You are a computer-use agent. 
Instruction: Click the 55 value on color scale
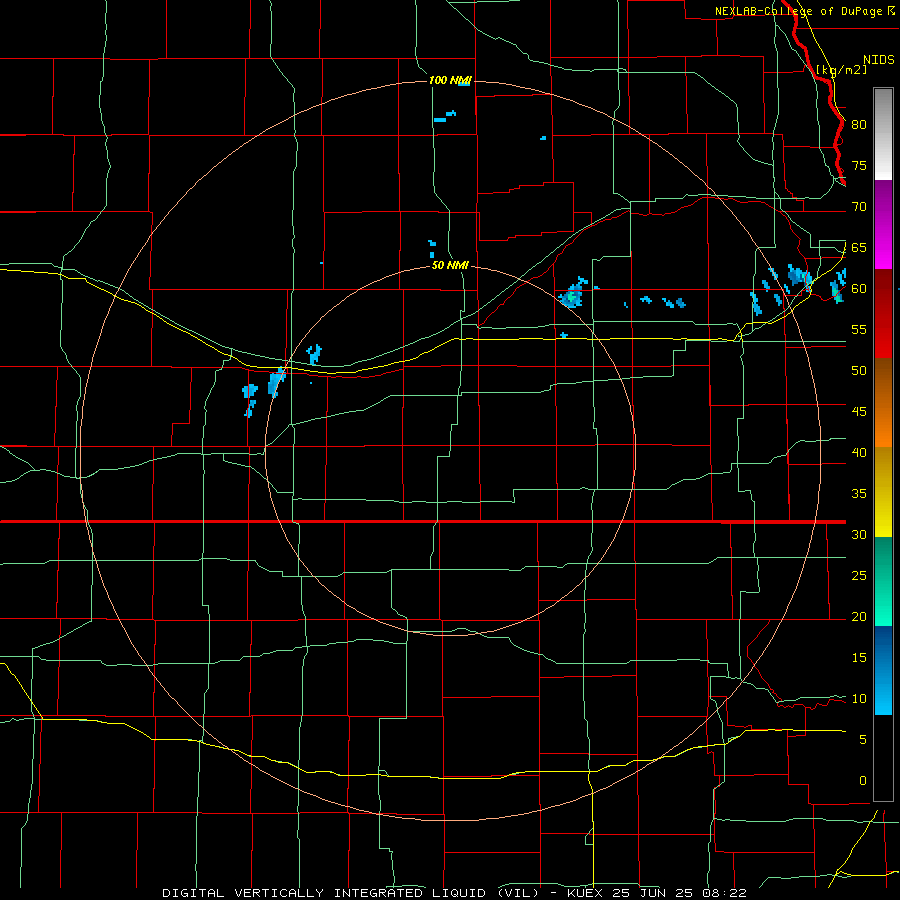(859, 329)
